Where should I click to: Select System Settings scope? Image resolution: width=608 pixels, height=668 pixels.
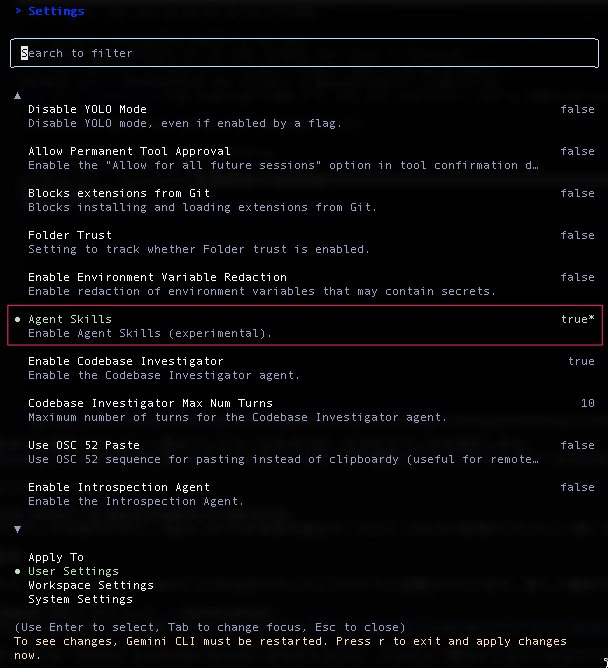click(80, 599)
